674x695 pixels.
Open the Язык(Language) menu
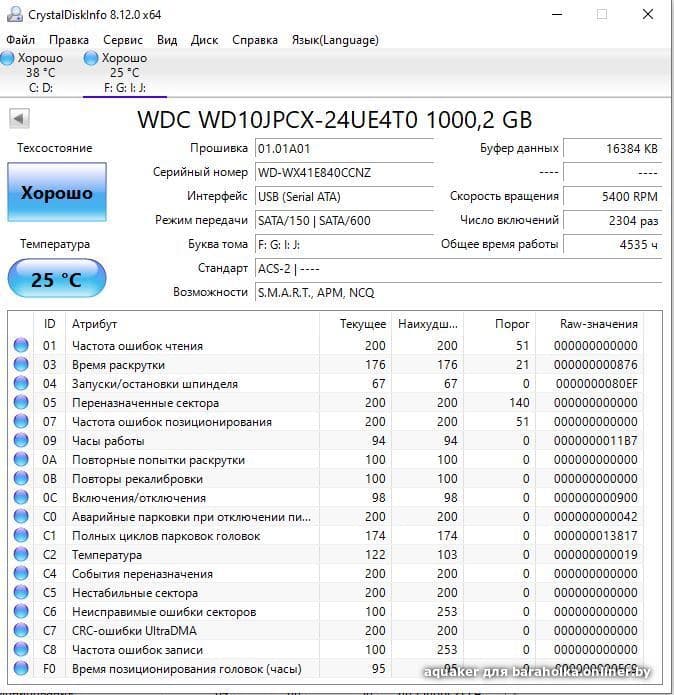pos(335,40)
